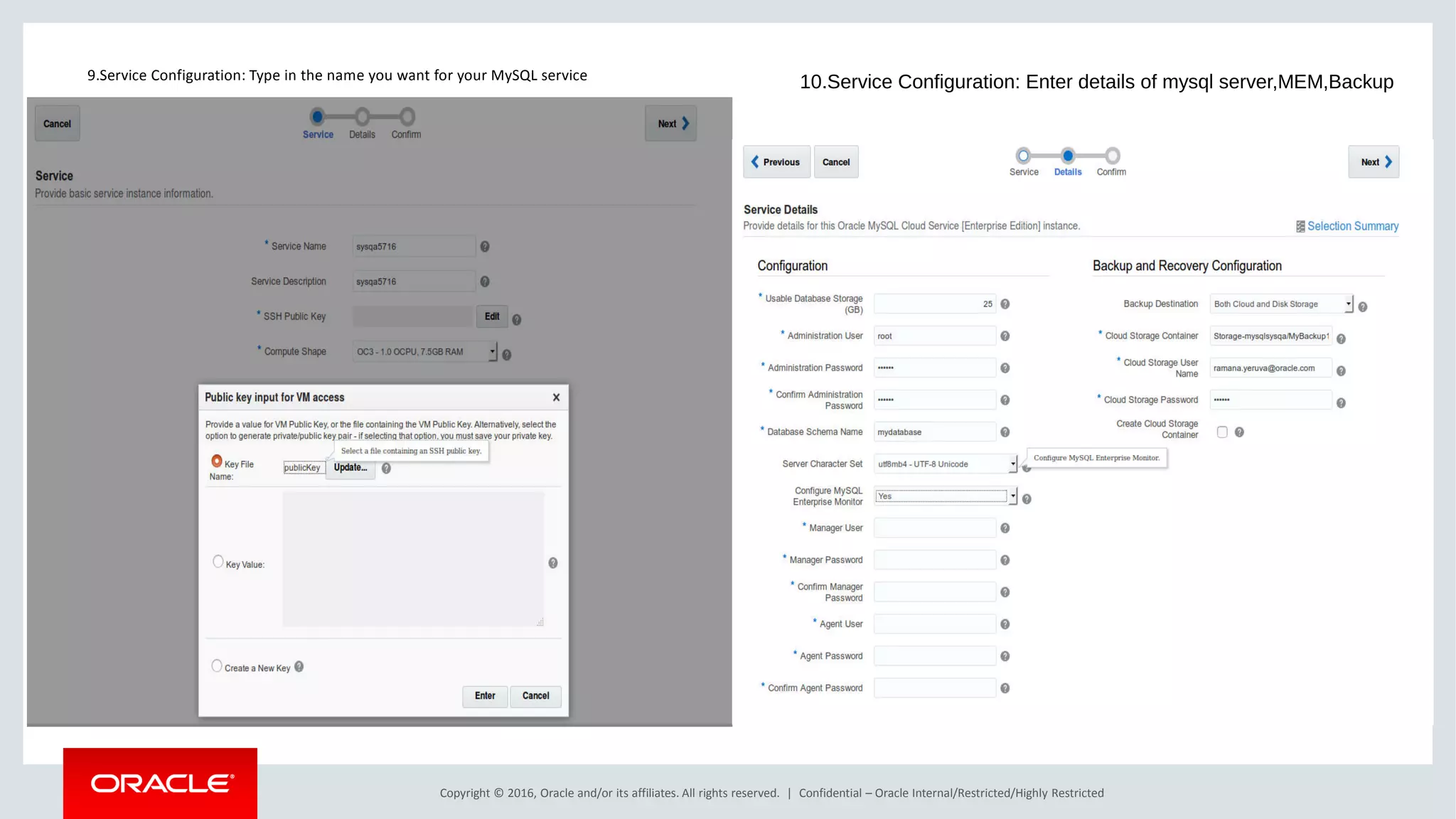The image size is (1456, 819).
Task: Open help icon for Database Schema Name
Action: [x=1005, y=432]
